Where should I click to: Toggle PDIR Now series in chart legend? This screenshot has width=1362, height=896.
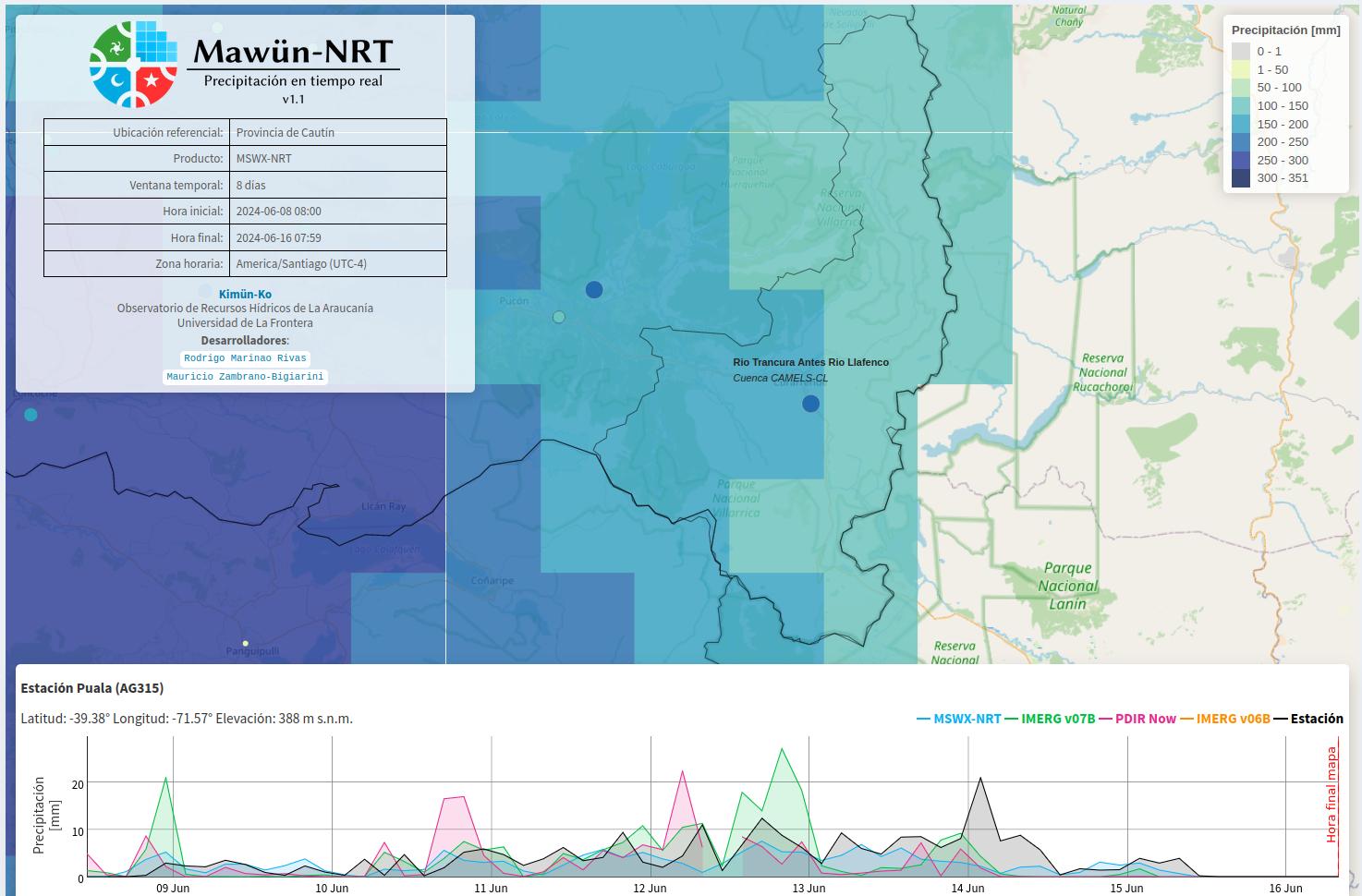click(1137, 719)
